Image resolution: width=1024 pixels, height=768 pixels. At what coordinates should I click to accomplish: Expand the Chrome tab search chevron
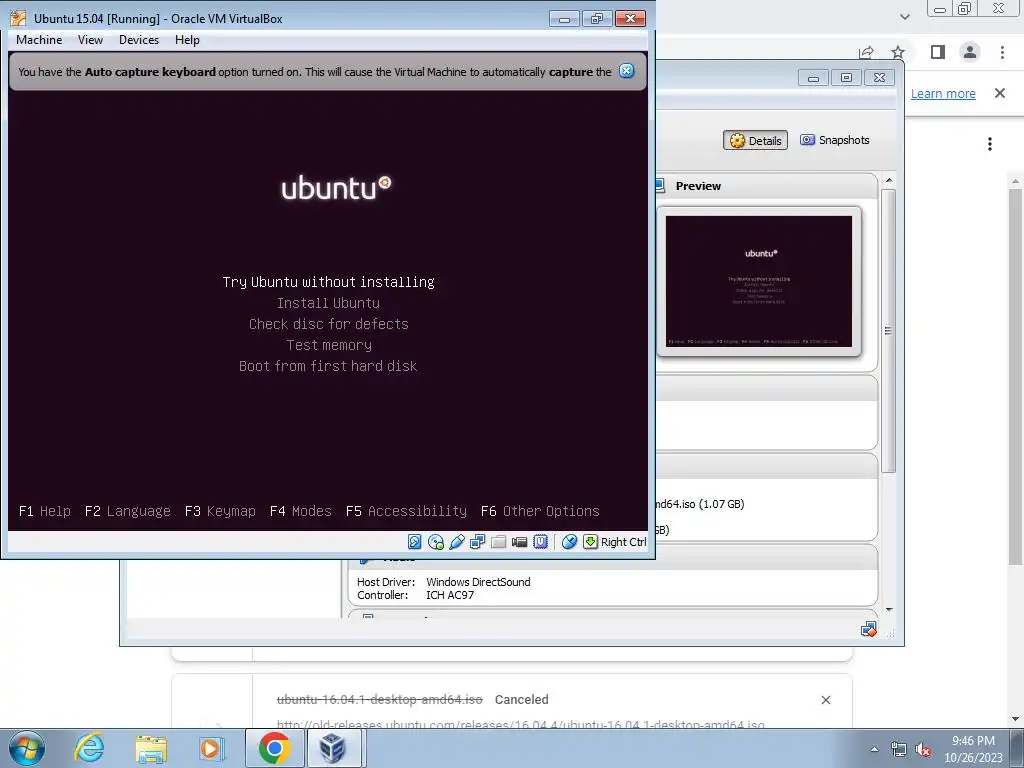(x=904, y=16)
